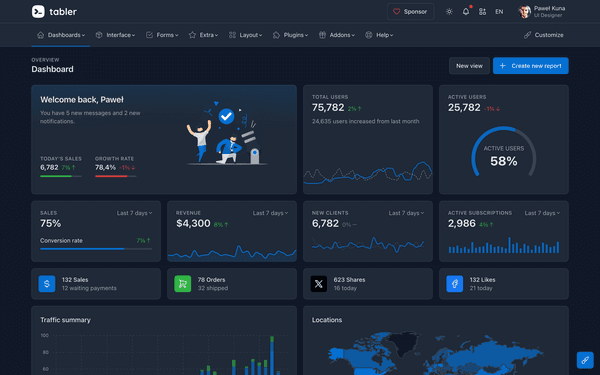Open the Layout menu
The width and height of the screenshot is (600, 375).
point(245,35)
